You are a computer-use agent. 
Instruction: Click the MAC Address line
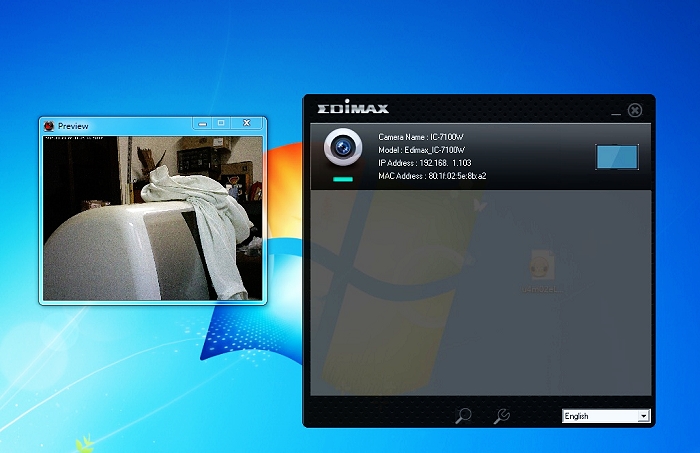coord(432,176)
